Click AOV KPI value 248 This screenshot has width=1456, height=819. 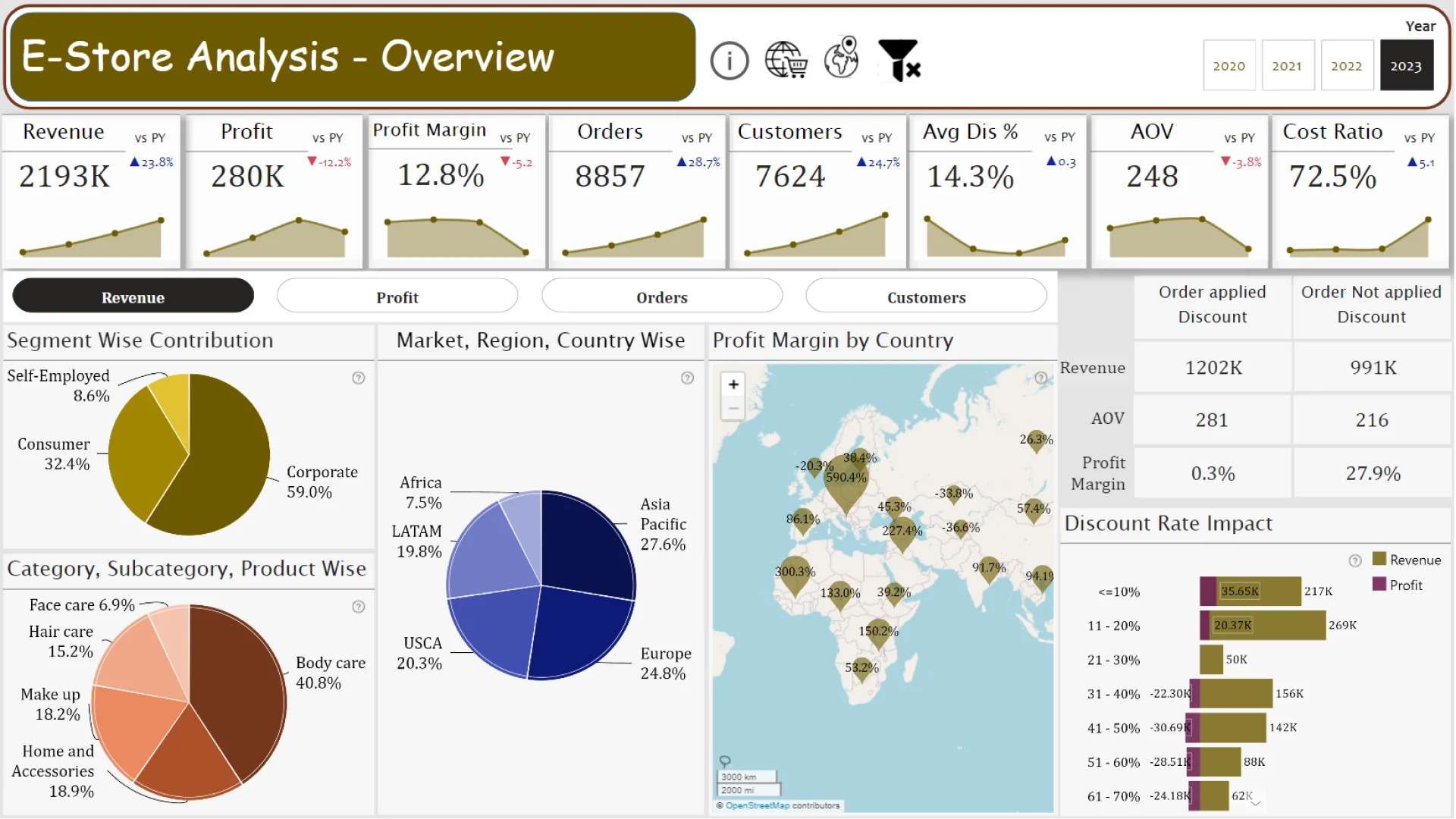coord(1152,177)
